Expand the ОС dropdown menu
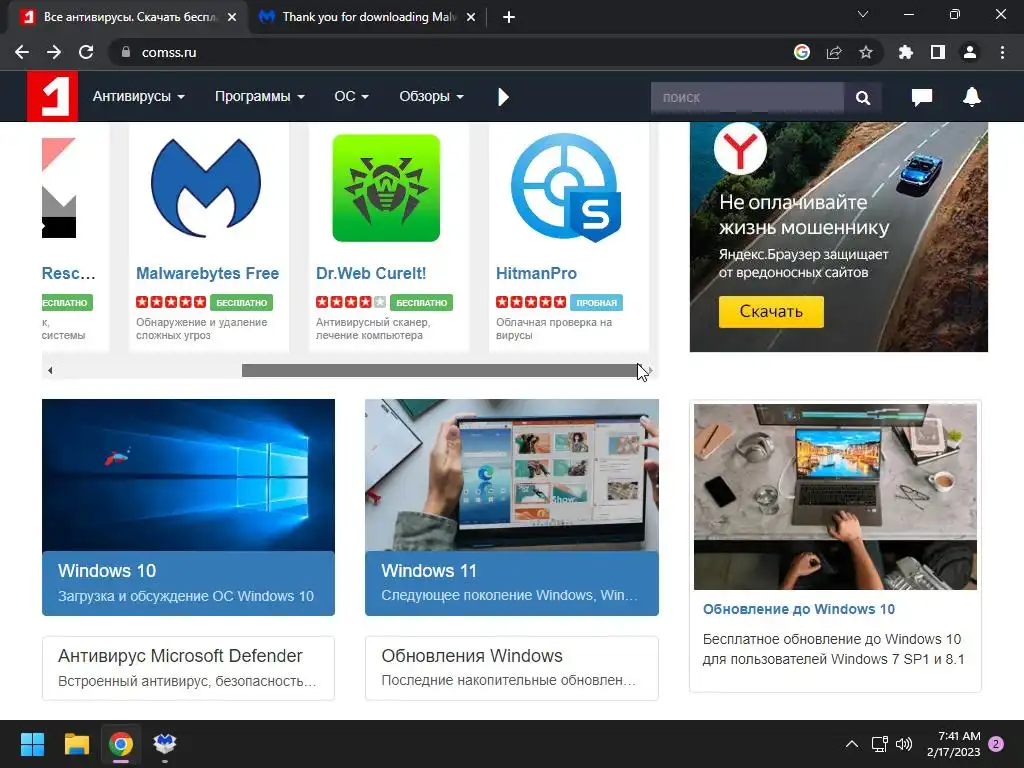This screenshot has height=768, width=1024. [351, 97]
